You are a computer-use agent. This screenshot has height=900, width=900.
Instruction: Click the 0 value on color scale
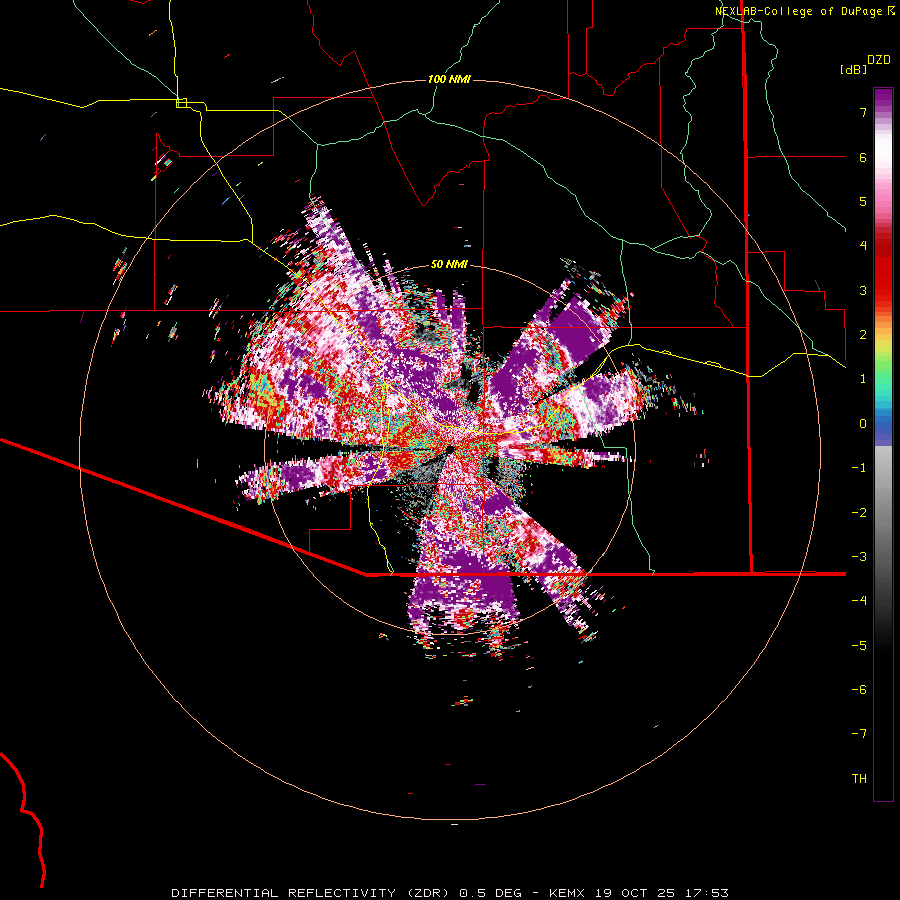[x=863, y=424]
